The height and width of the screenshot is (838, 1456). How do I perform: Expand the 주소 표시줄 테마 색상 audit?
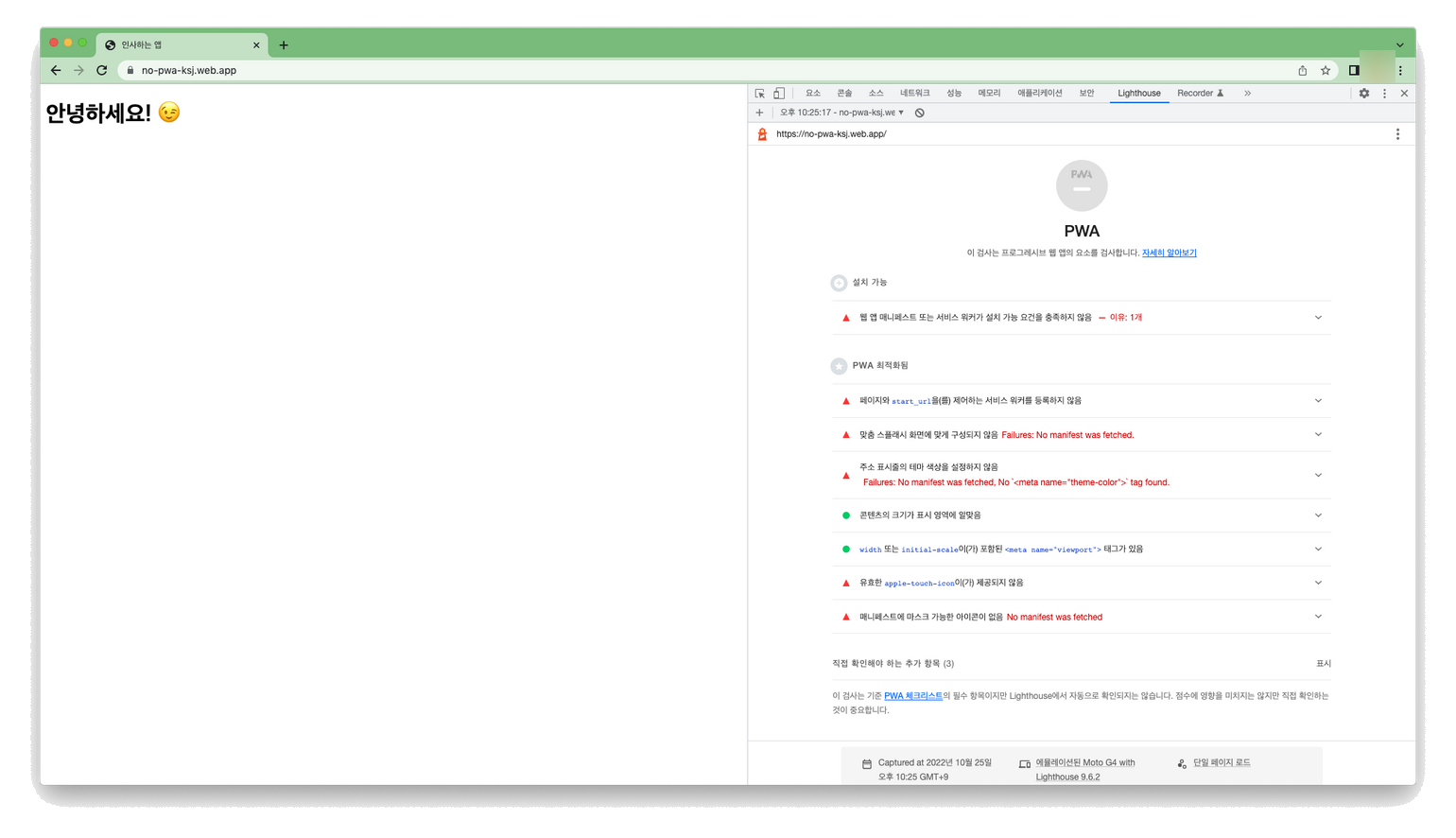tap(1081, 475)
